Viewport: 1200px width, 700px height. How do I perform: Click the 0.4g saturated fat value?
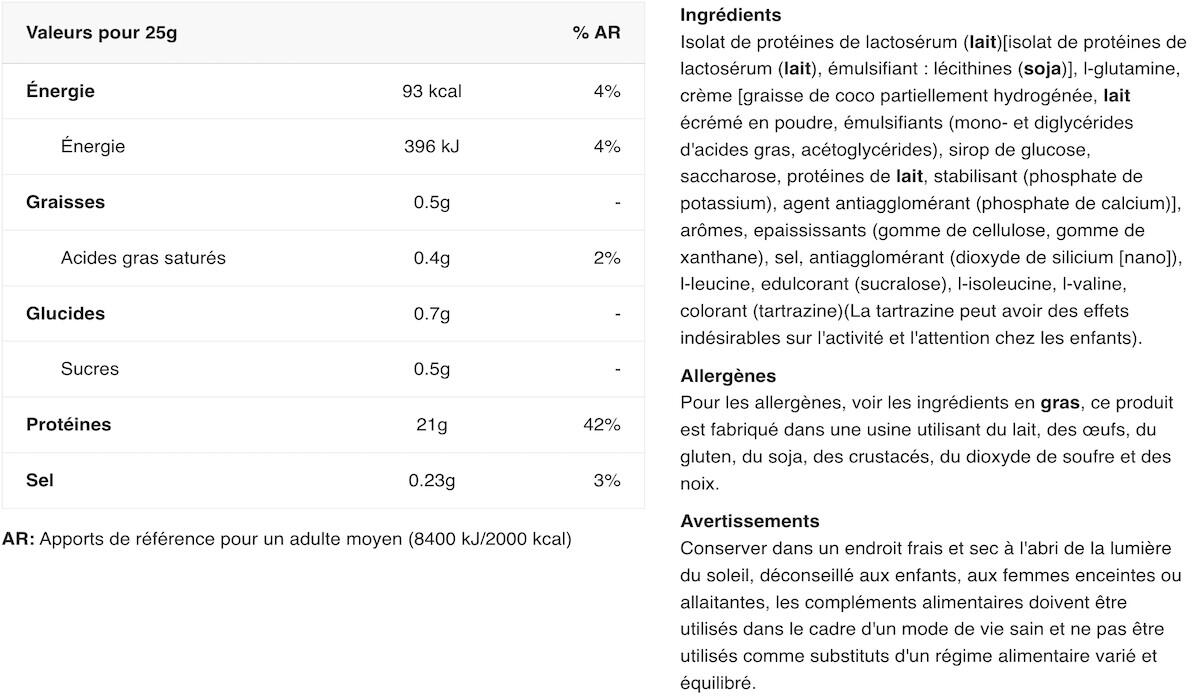click(432, 258)
